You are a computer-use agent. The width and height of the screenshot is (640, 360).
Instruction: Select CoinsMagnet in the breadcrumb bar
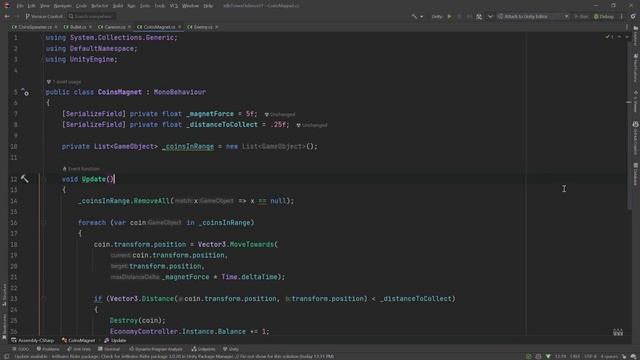[78, 340]
